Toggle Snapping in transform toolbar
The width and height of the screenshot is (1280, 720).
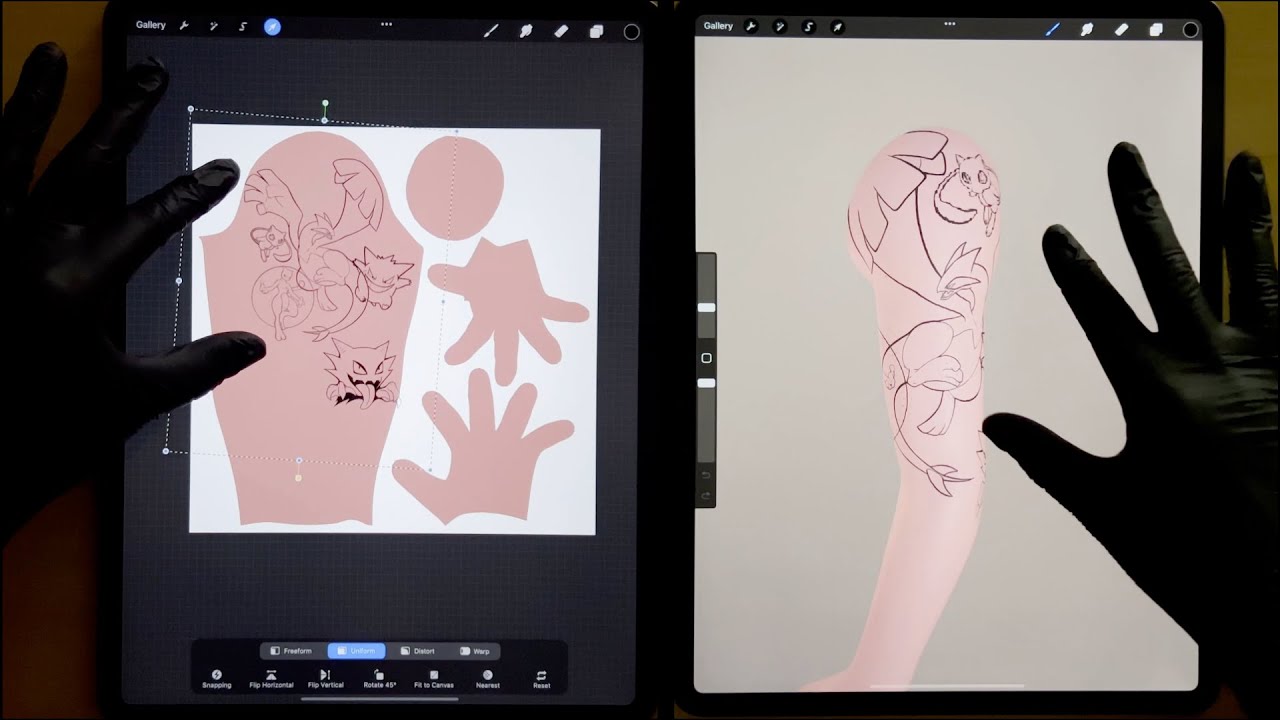(216, 679)
